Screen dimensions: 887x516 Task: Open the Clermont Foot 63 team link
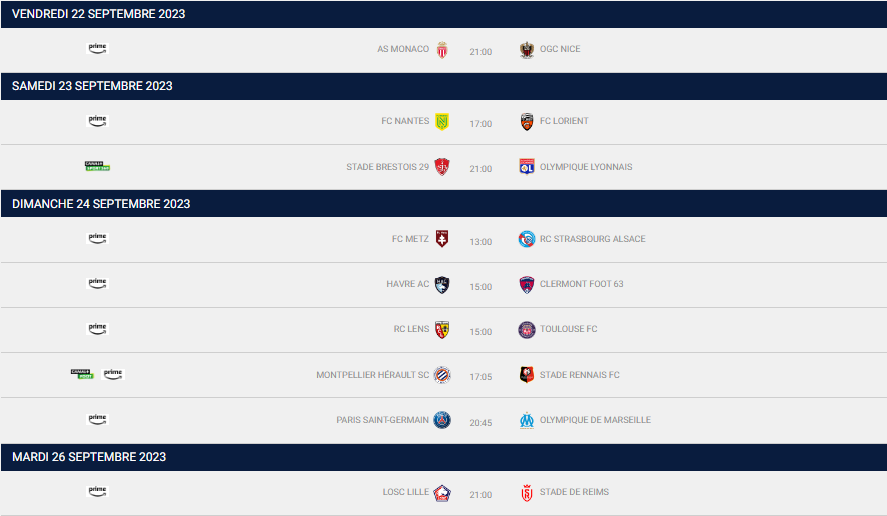tap(582, 284)
